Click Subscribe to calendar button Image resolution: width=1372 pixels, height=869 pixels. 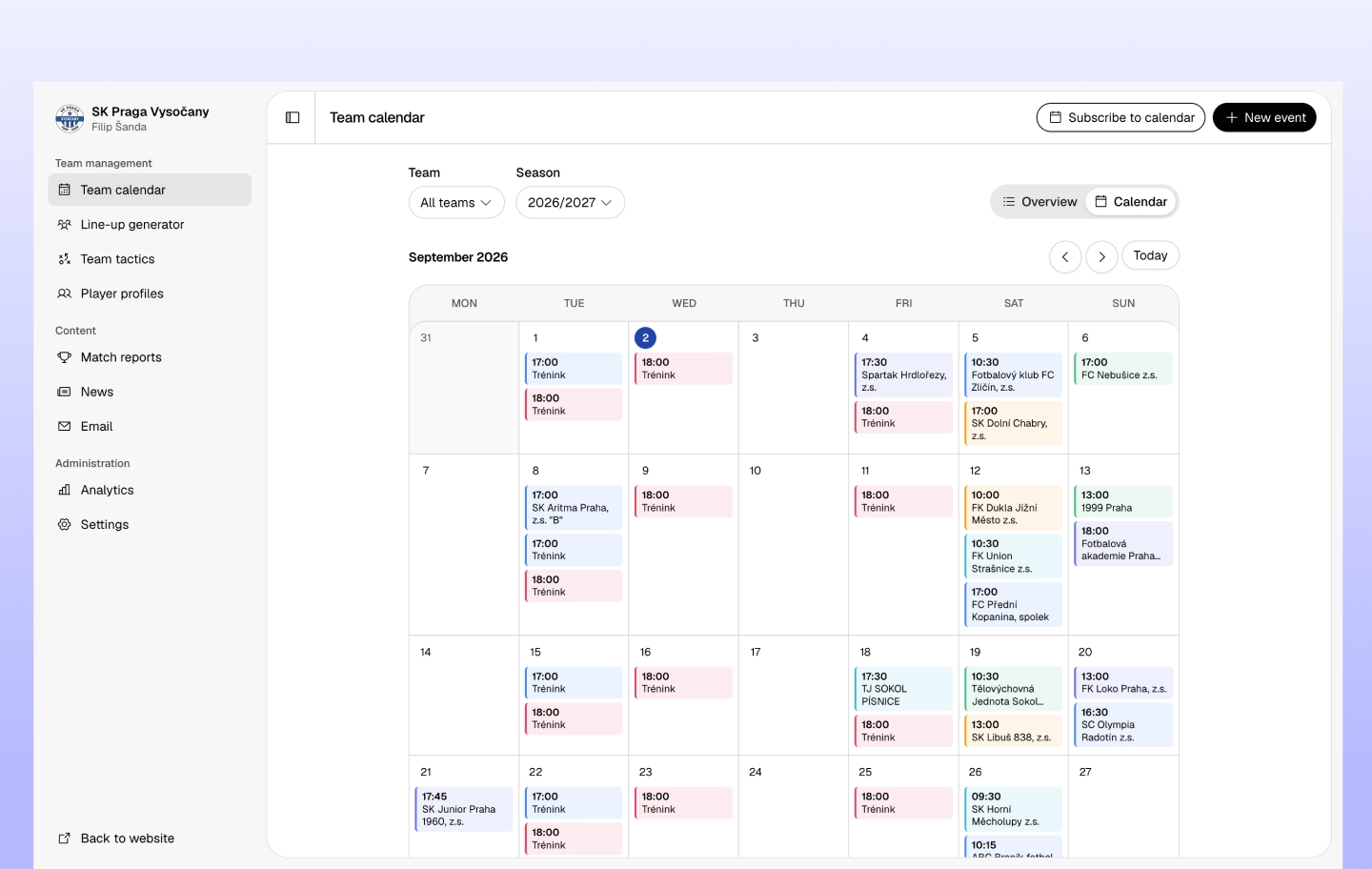(1120, 117)
